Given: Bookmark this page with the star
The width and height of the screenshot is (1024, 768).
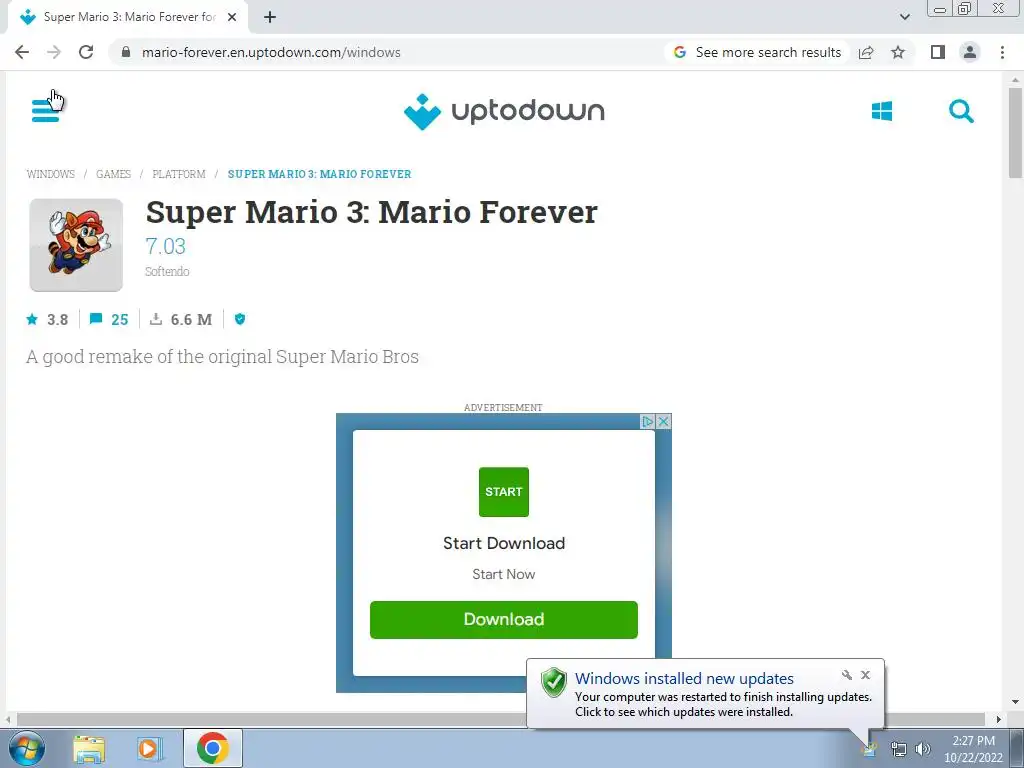Looking at the screenshot, I should [x=898, y=52].
